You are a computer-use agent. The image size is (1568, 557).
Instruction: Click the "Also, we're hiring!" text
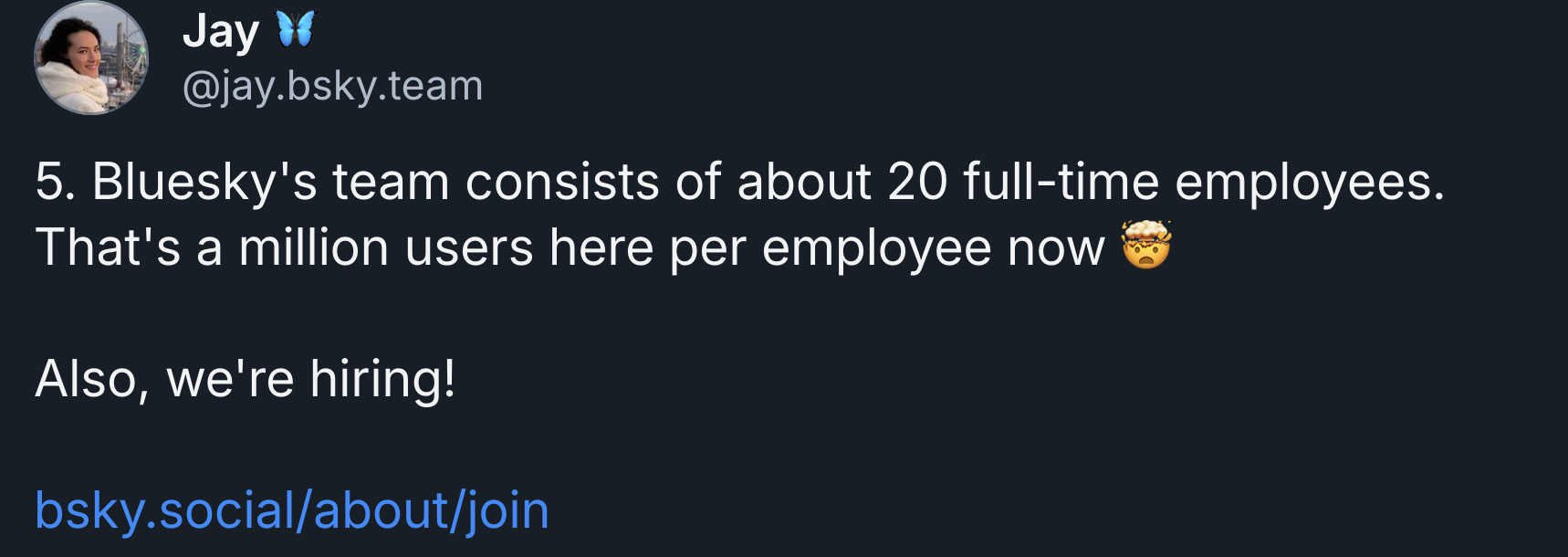point(245,378)
